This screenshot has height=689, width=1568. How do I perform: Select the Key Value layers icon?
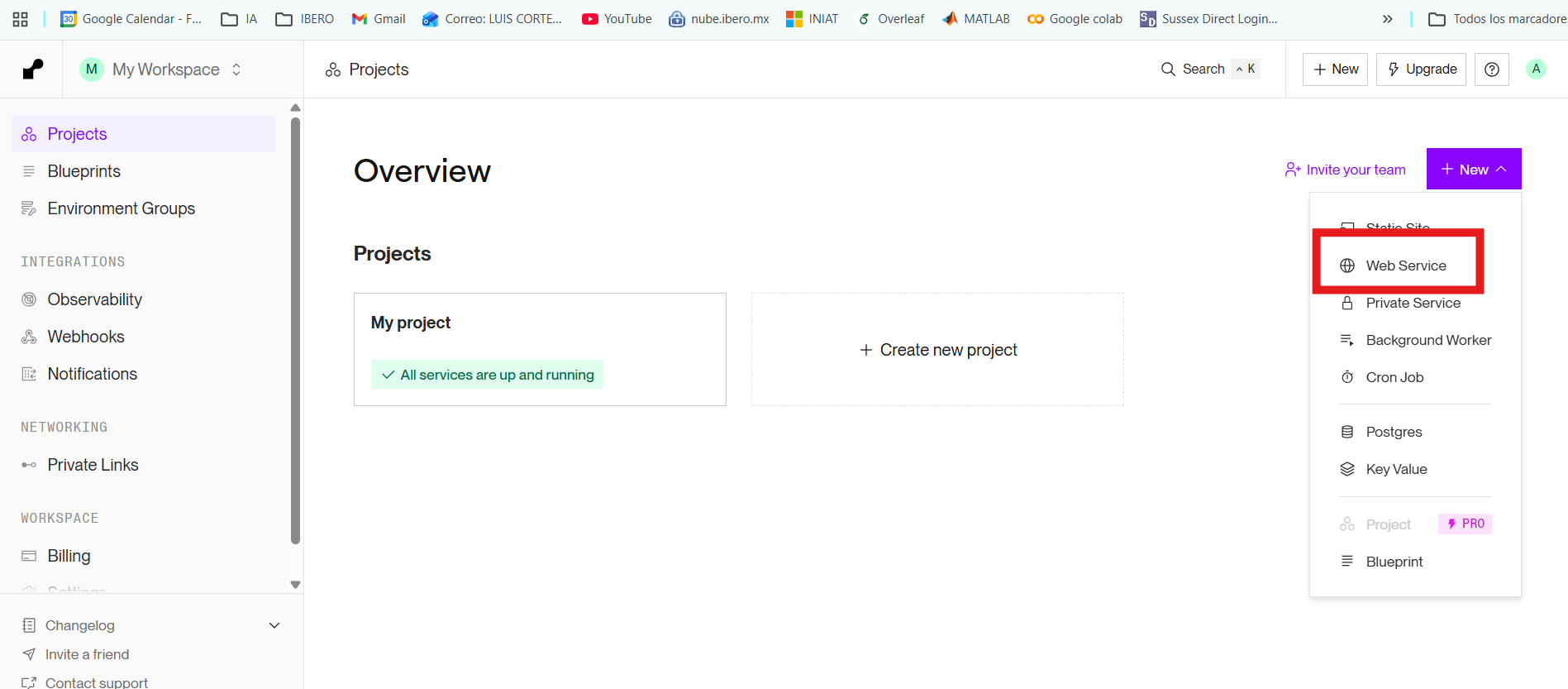pos(1347,469)
